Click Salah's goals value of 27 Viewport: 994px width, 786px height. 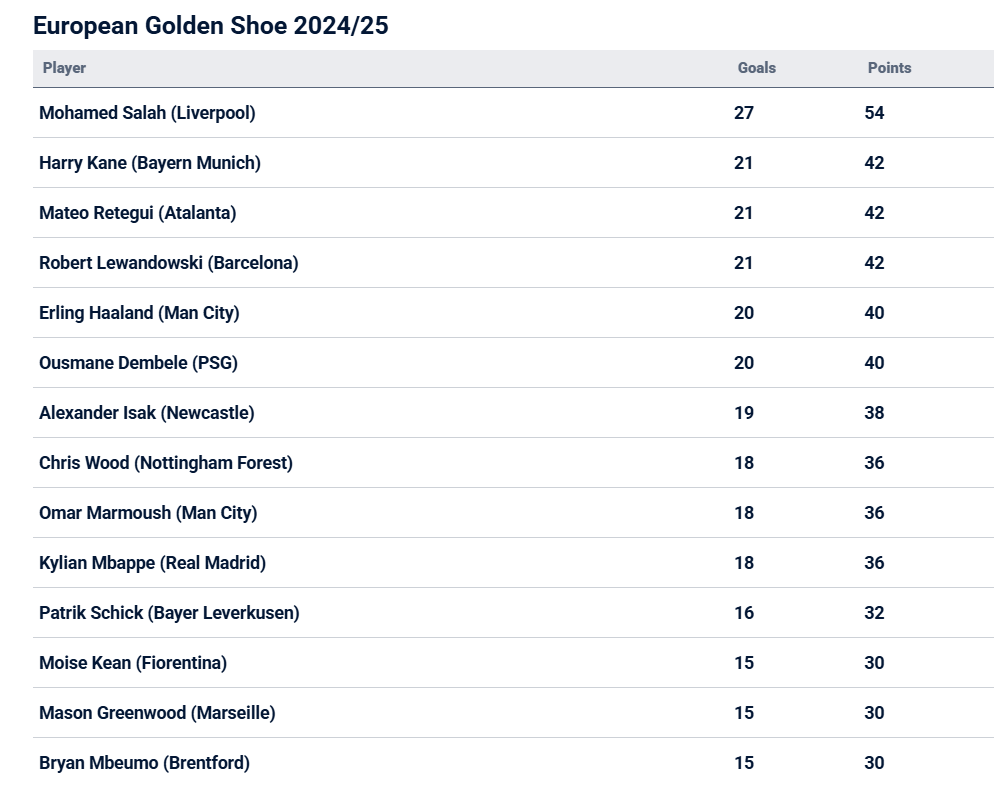743,113
